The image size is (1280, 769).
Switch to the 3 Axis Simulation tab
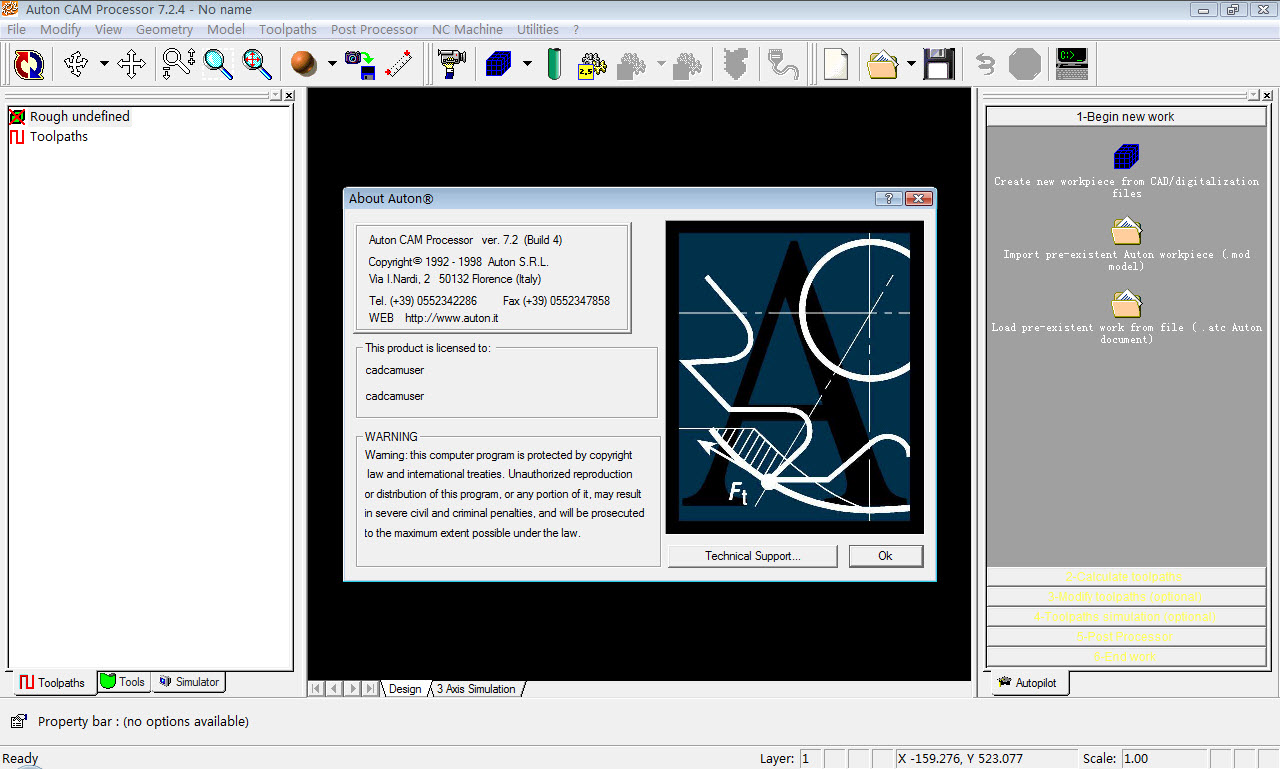point(476,688)
